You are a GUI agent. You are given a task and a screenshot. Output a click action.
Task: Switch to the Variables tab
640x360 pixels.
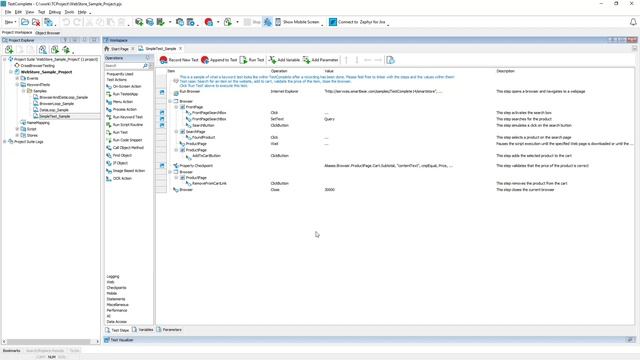point(142,330)
